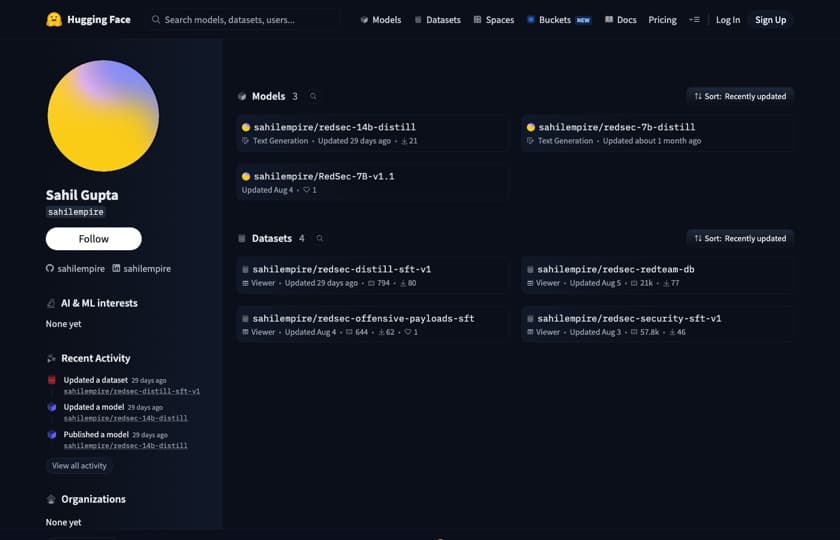This screenshot has width=840, height=540.
Task: Open the sahilempire/redsec-distill-sft-v1 dataset card
Action: pos(372,275)
